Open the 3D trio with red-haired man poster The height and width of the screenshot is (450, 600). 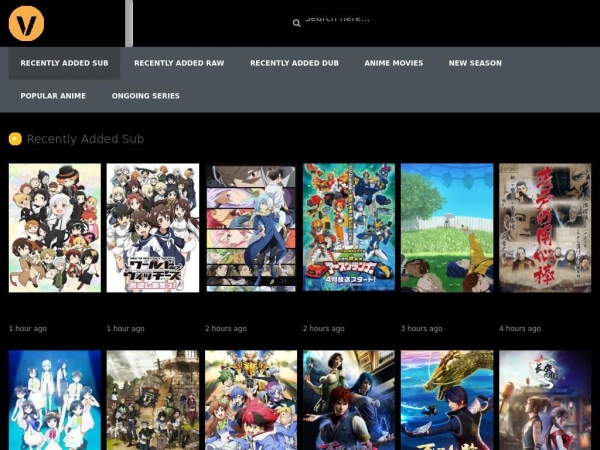coord(349,400)
